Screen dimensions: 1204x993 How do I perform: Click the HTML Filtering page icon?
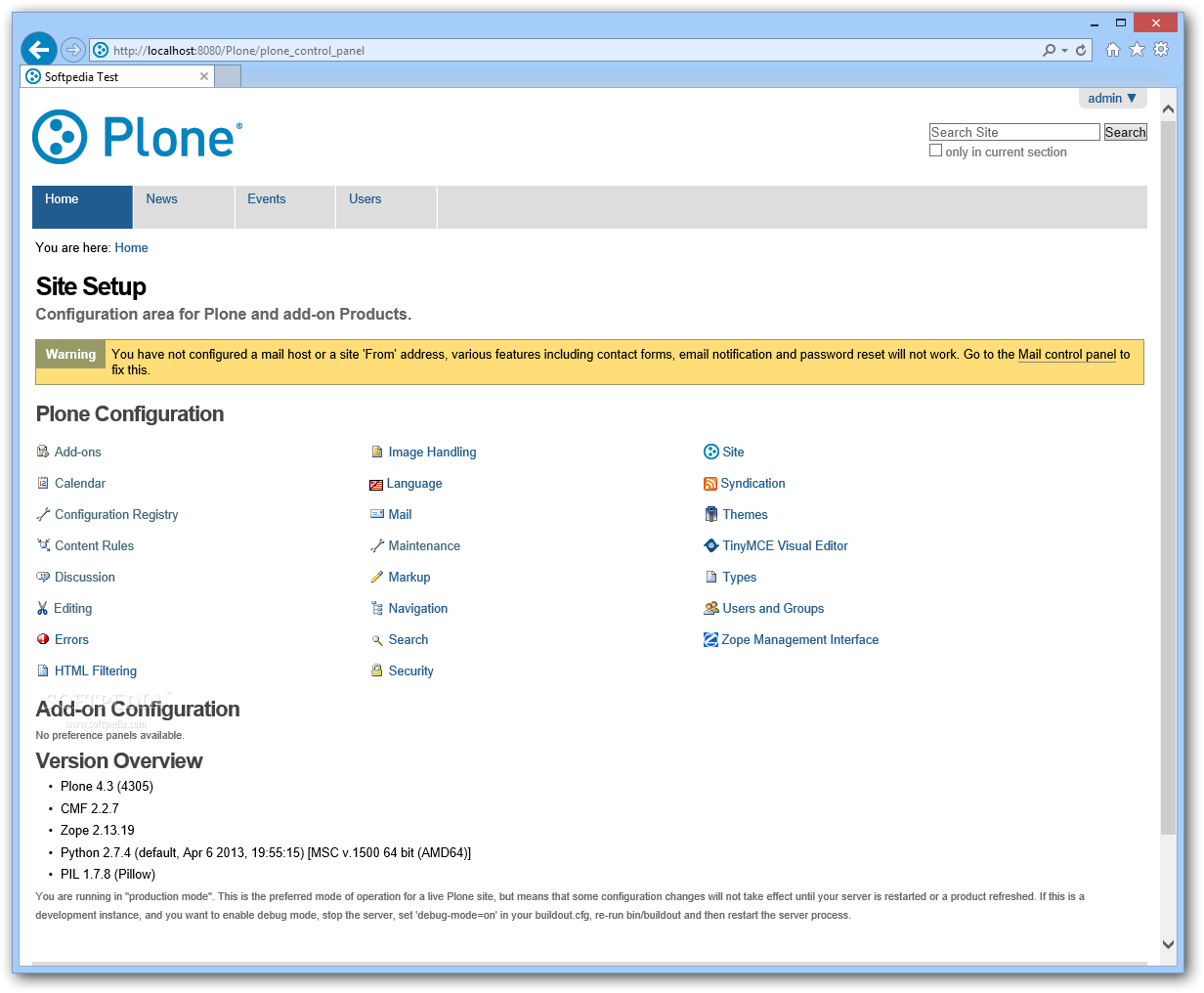(43, 670)
